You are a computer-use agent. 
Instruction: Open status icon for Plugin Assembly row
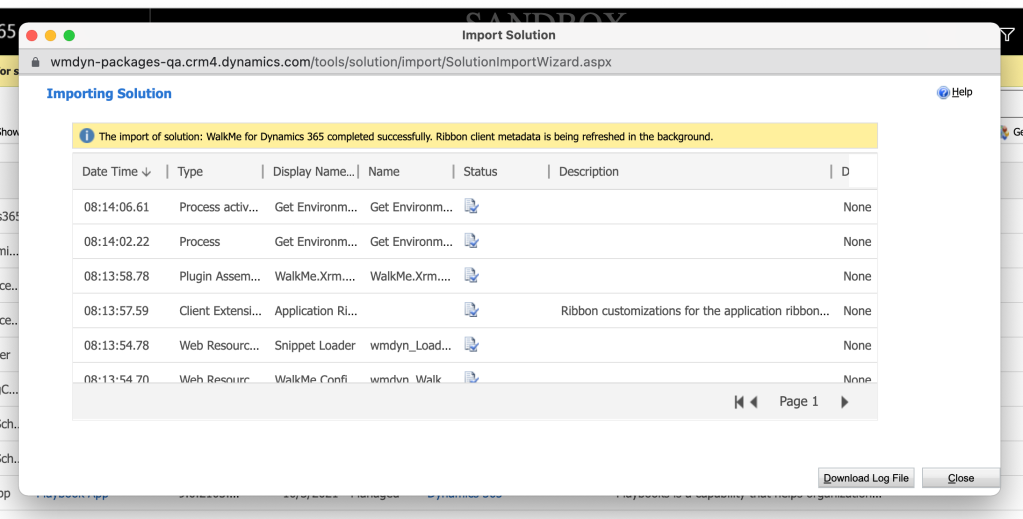pyautogui.click(x=472, y=276)
